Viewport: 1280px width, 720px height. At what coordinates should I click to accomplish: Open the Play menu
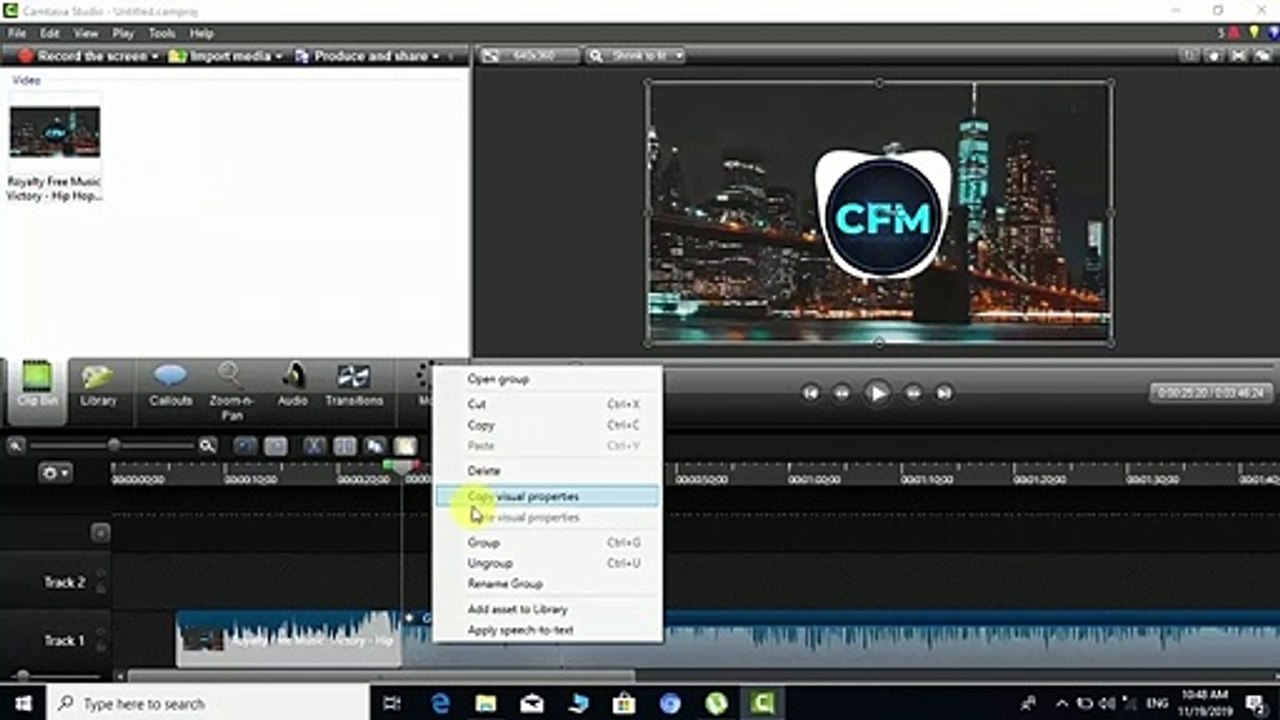click(x=123, y=33)
